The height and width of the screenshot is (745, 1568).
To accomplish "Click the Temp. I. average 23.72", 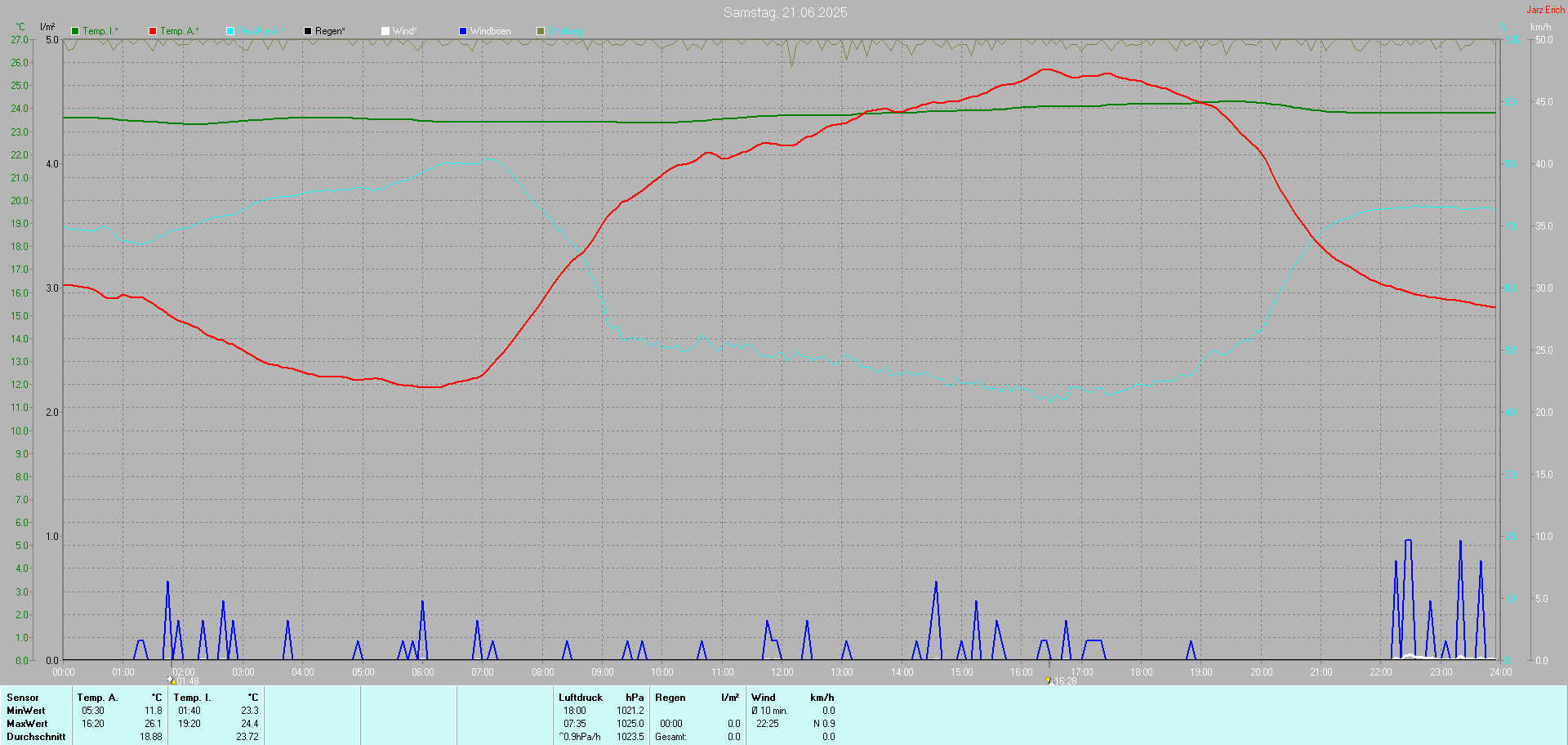I will pos(247,737).
